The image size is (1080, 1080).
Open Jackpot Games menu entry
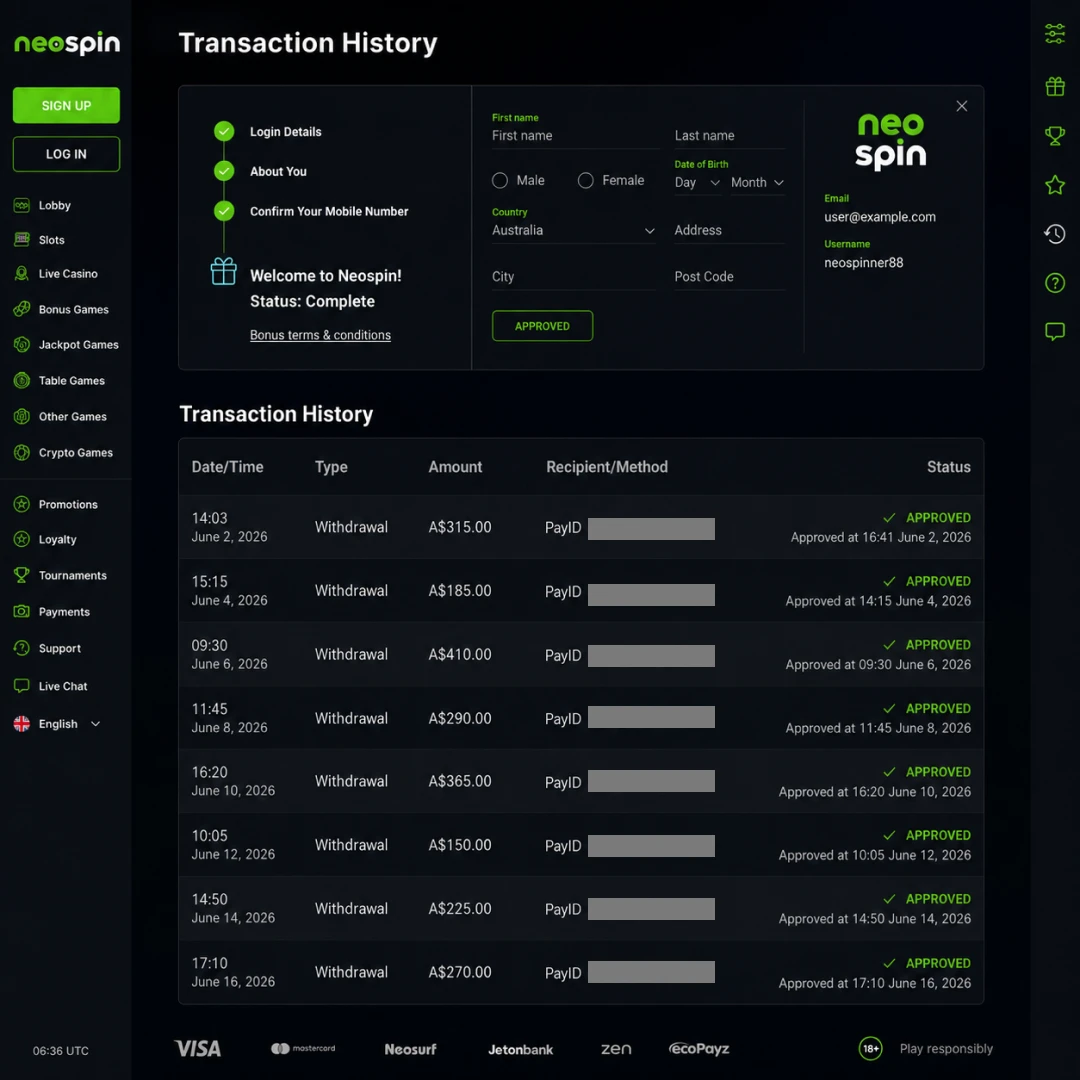pos(79,344)
